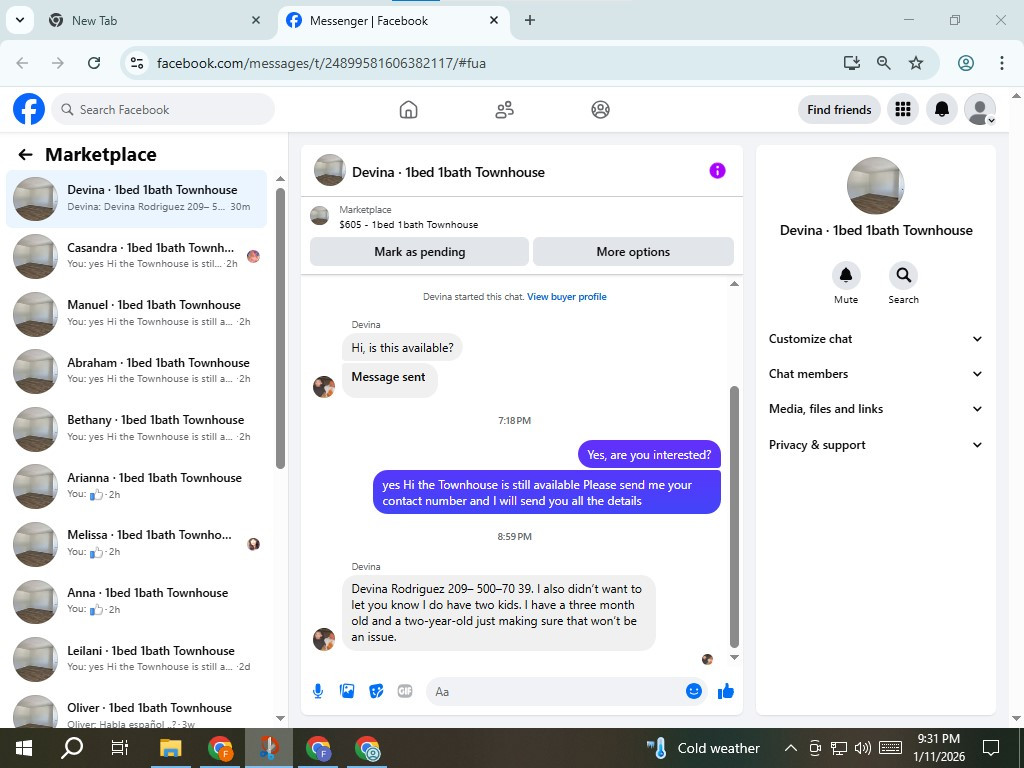Click the browser address bar URL
Screen dimensions: 1024x768
click(x=321, y=63)
